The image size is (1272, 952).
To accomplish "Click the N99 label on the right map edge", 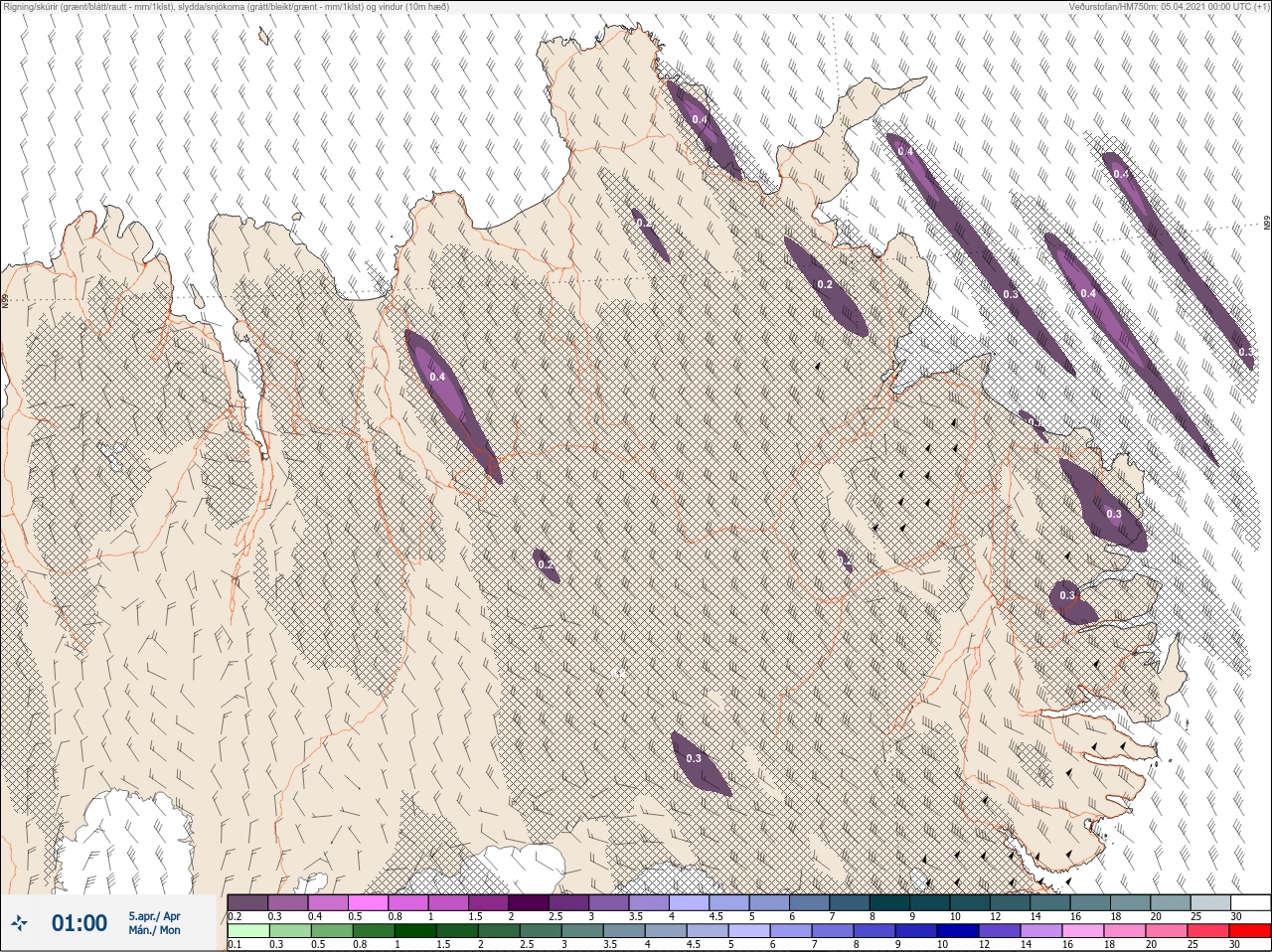I will 1267,224.
